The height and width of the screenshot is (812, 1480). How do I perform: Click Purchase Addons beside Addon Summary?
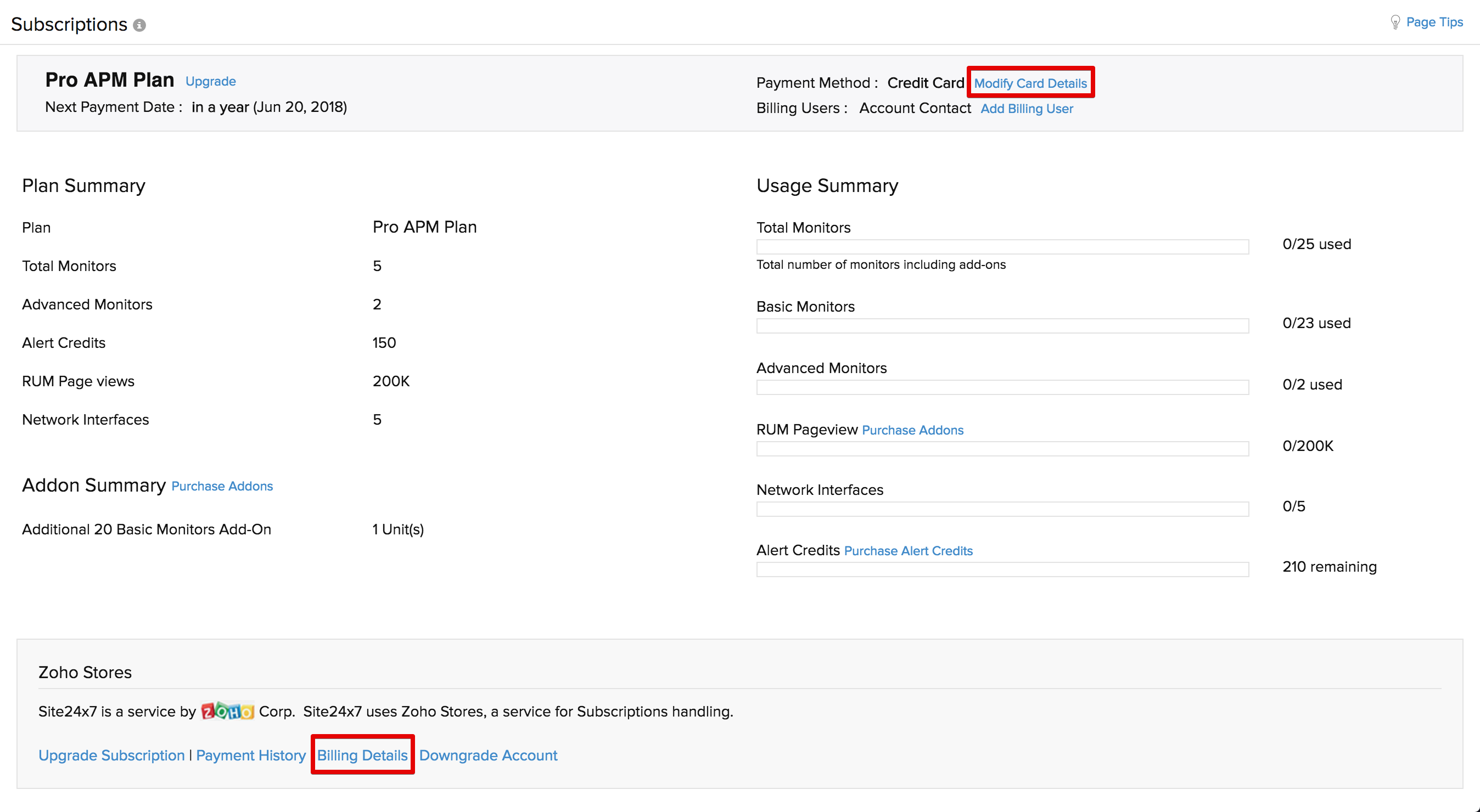[x=222, y=486]
